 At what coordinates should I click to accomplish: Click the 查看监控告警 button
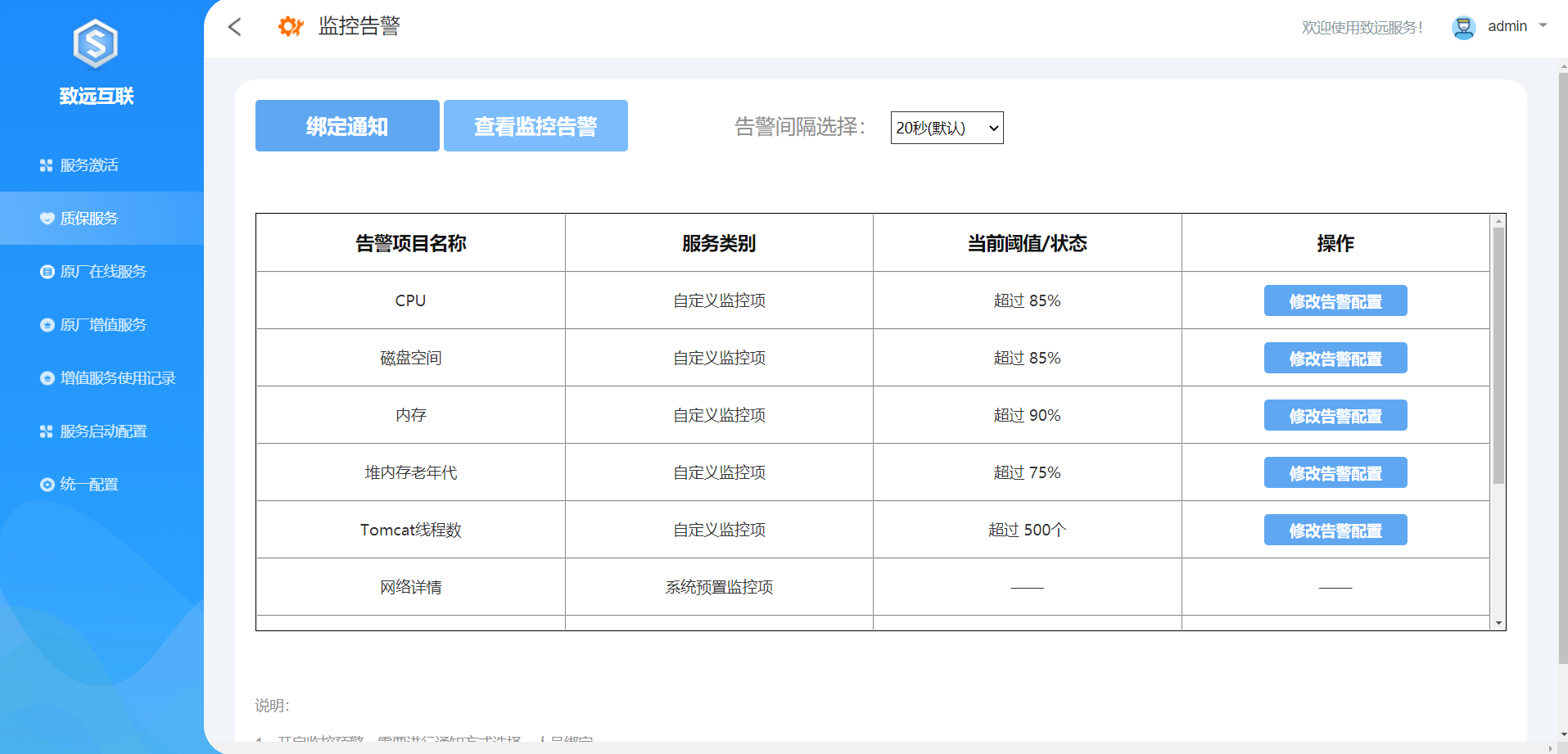[535, 126]
